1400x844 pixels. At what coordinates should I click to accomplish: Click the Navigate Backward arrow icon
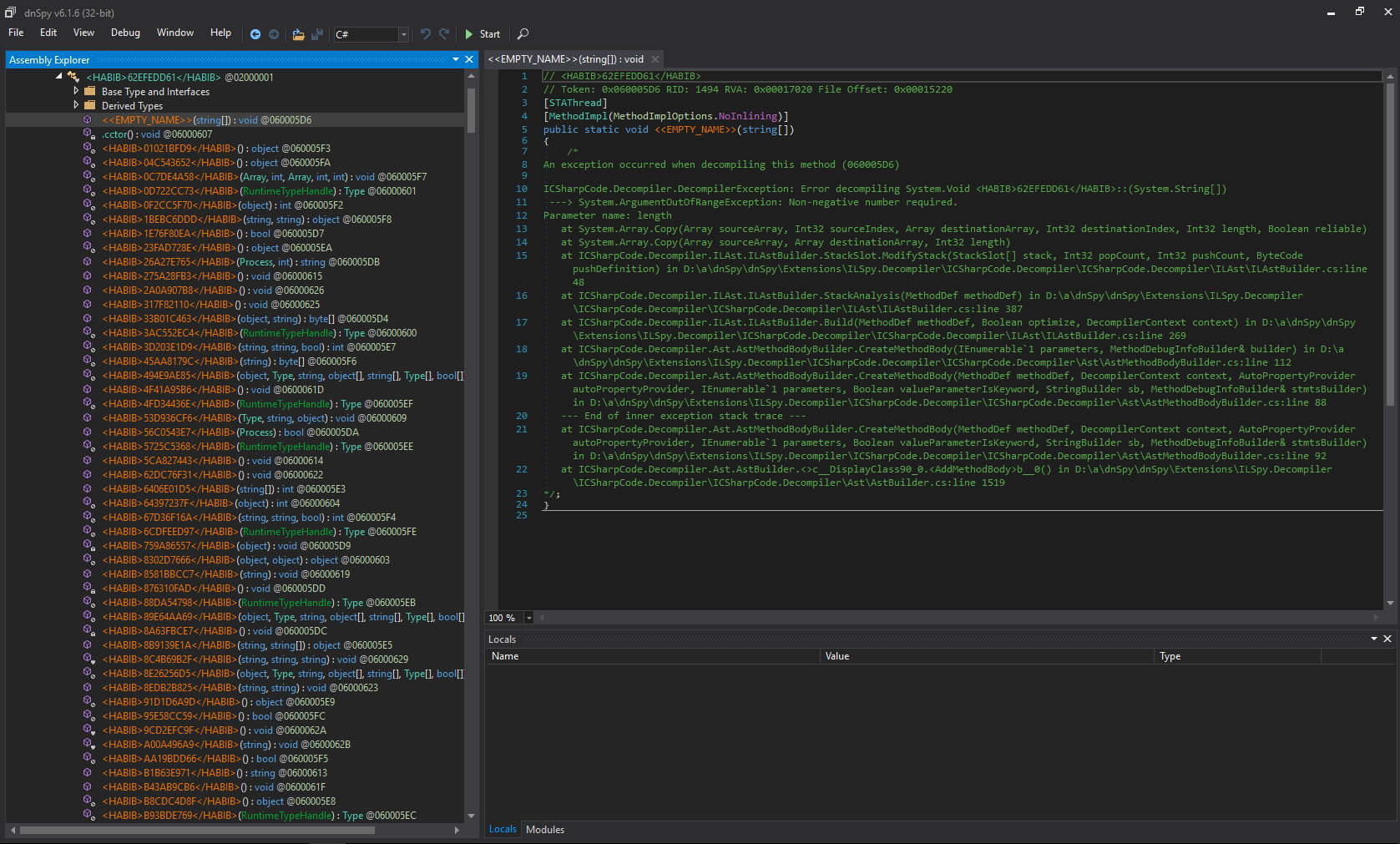pos(255,34)
